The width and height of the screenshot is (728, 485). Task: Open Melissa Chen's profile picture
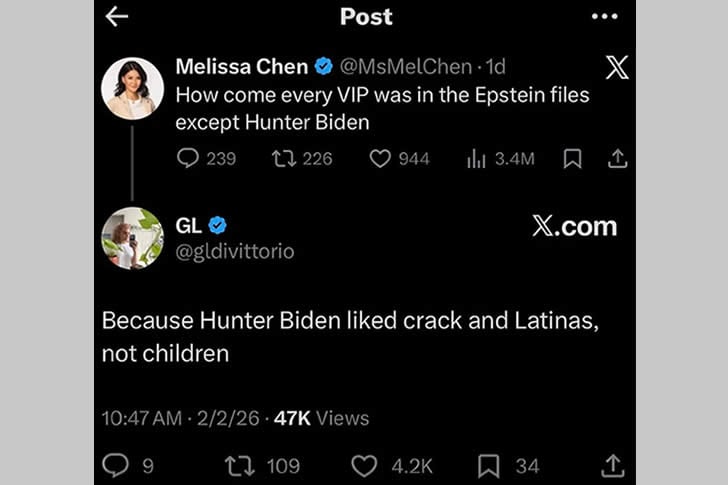tap(132, 89)
